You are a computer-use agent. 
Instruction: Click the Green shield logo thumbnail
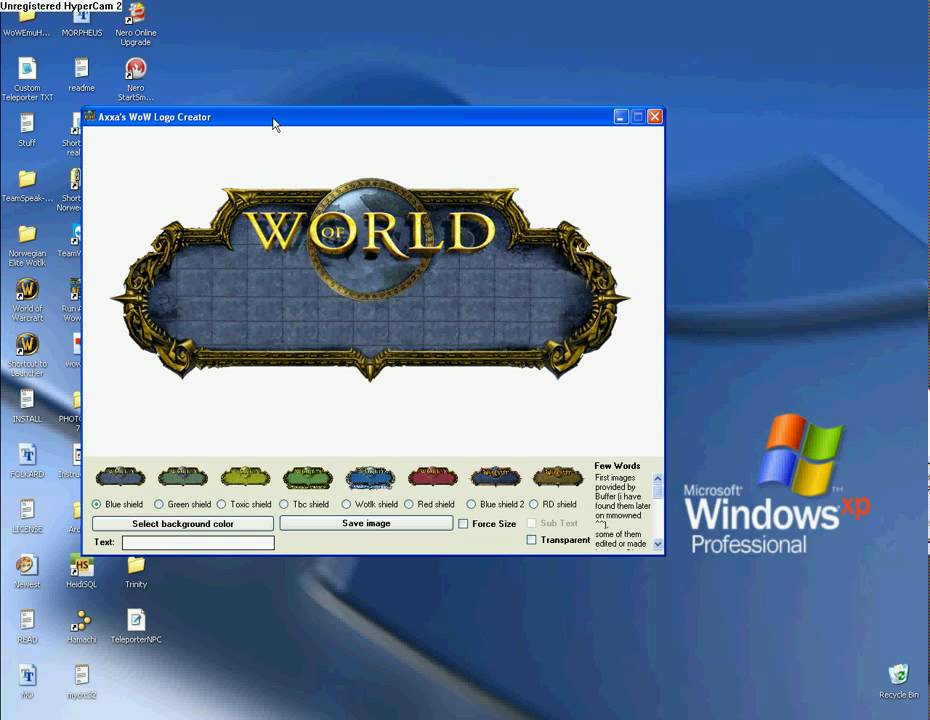point(183,477)
